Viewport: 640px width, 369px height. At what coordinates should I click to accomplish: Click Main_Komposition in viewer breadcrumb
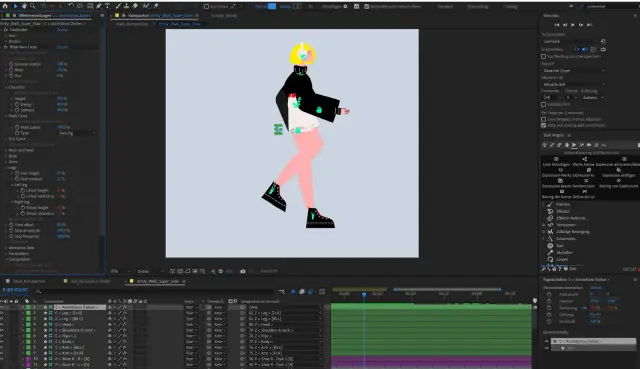point(132,24)
